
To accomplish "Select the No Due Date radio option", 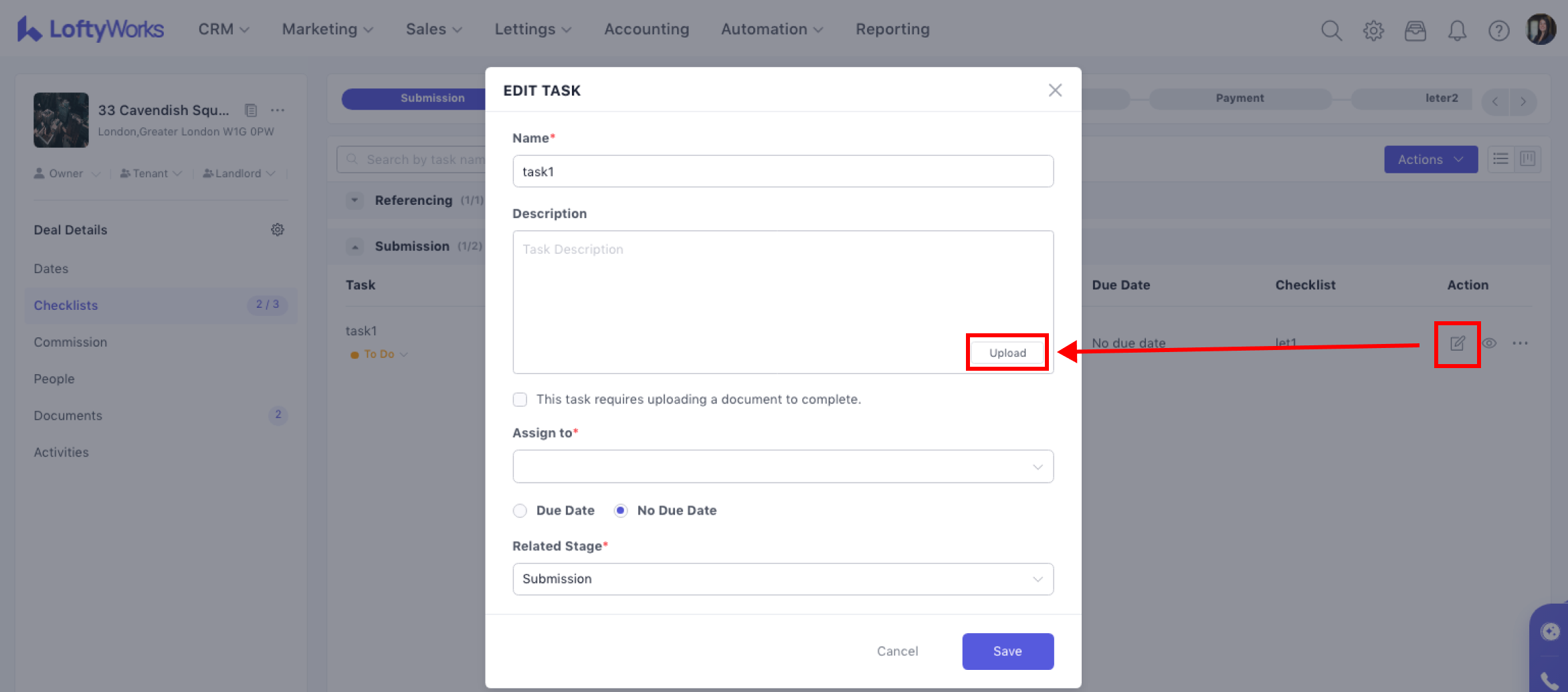I will coord(621,511).
